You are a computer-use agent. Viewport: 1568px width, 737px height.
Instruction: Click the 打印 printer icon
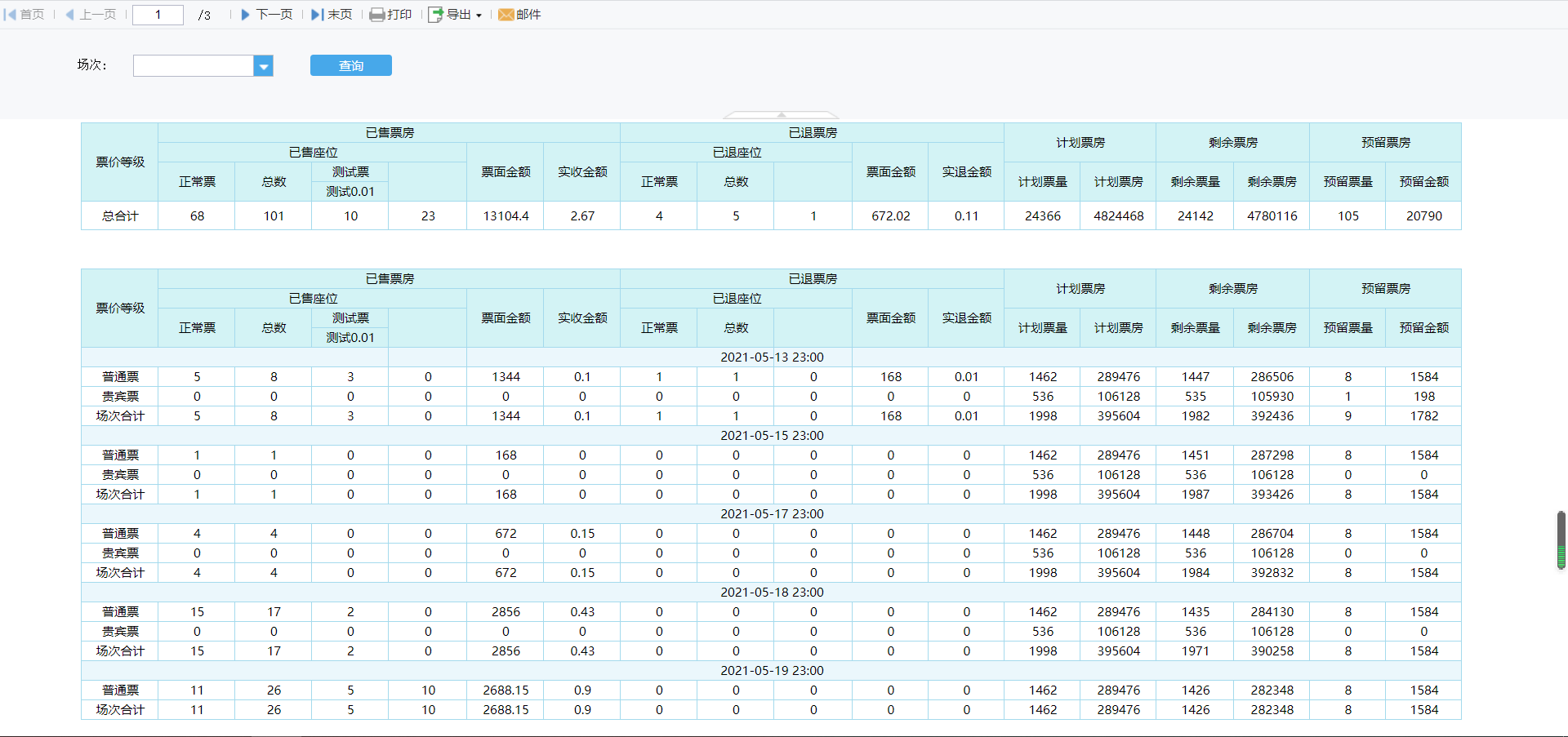pyautogui.click(x=376, y=15)
